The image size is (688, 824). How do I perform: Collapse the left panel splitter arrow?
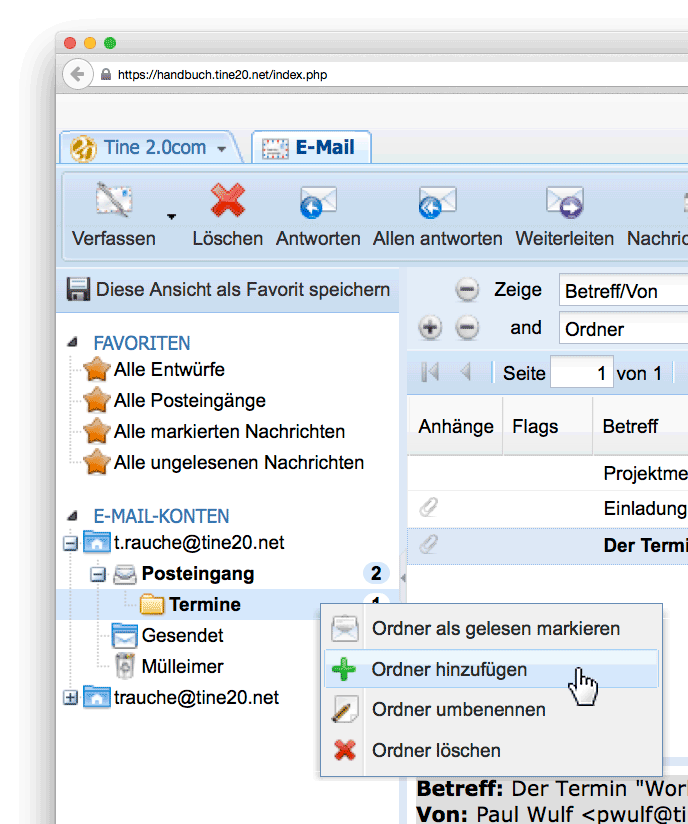coord(403,578)
